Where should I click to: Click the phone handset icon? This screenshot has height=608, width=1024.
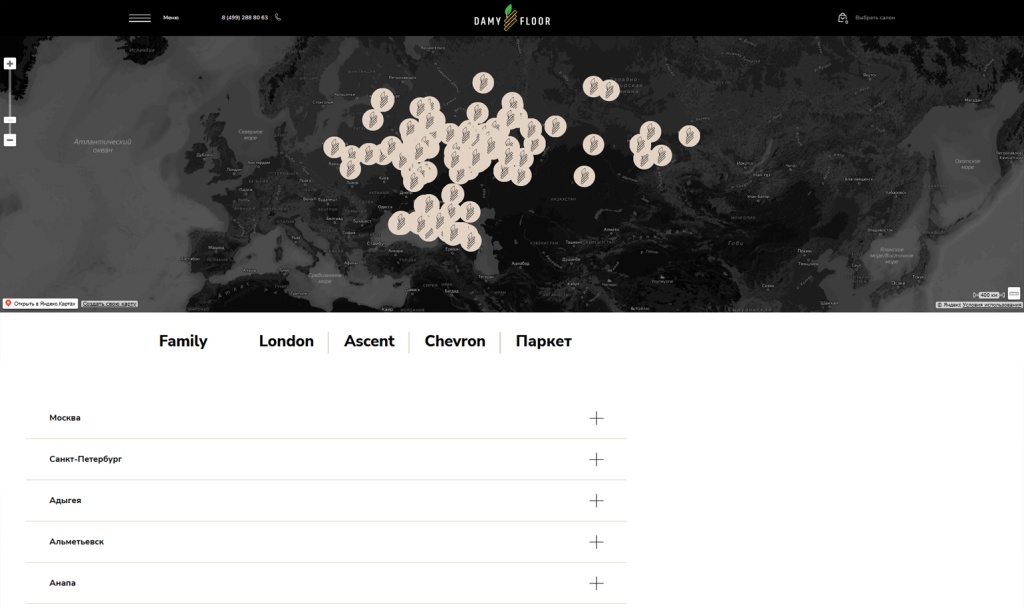coord(278,17)
